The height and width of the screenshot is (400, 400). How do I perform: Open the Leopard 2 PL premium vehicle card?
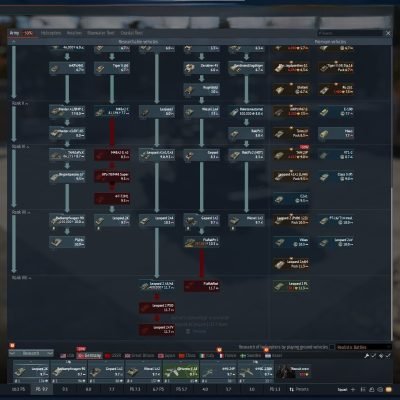click(291, 286)
